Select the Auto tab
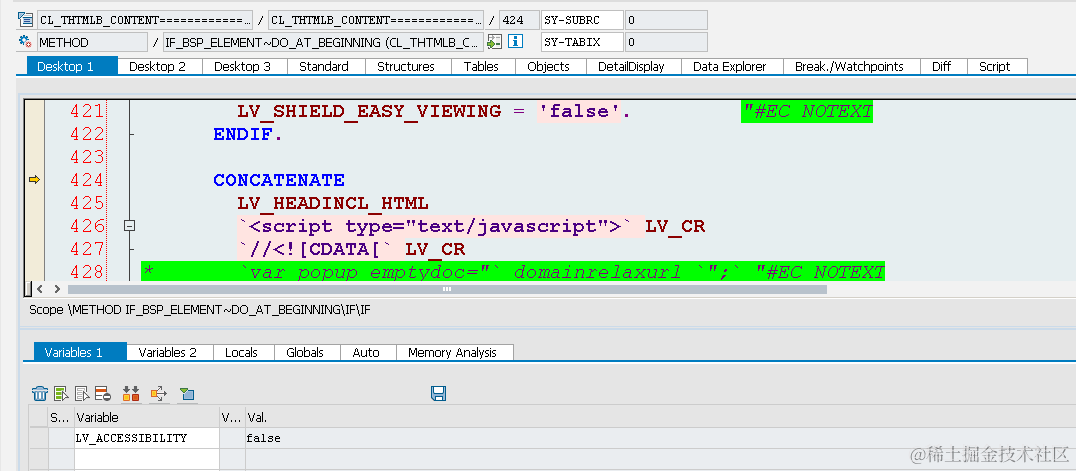 pyautogui.click(x=369, y=352)
